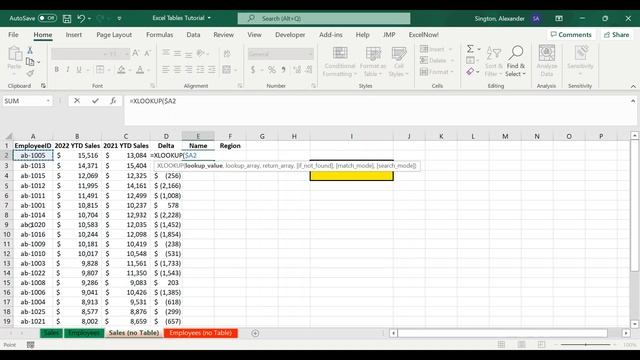This screenshot has width=640, height=360.
Task: Add a new sheet with plus icon
Action: [x=255, y=333]
